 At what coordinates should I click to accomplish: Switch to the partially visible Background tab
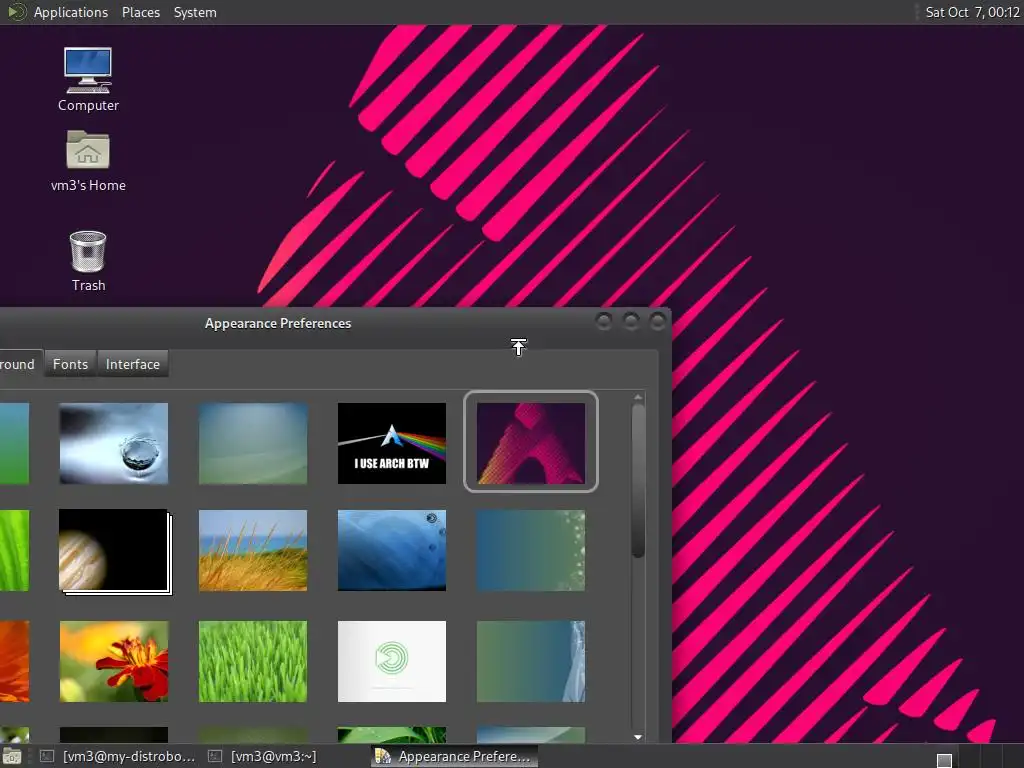(x=20, y=364)
